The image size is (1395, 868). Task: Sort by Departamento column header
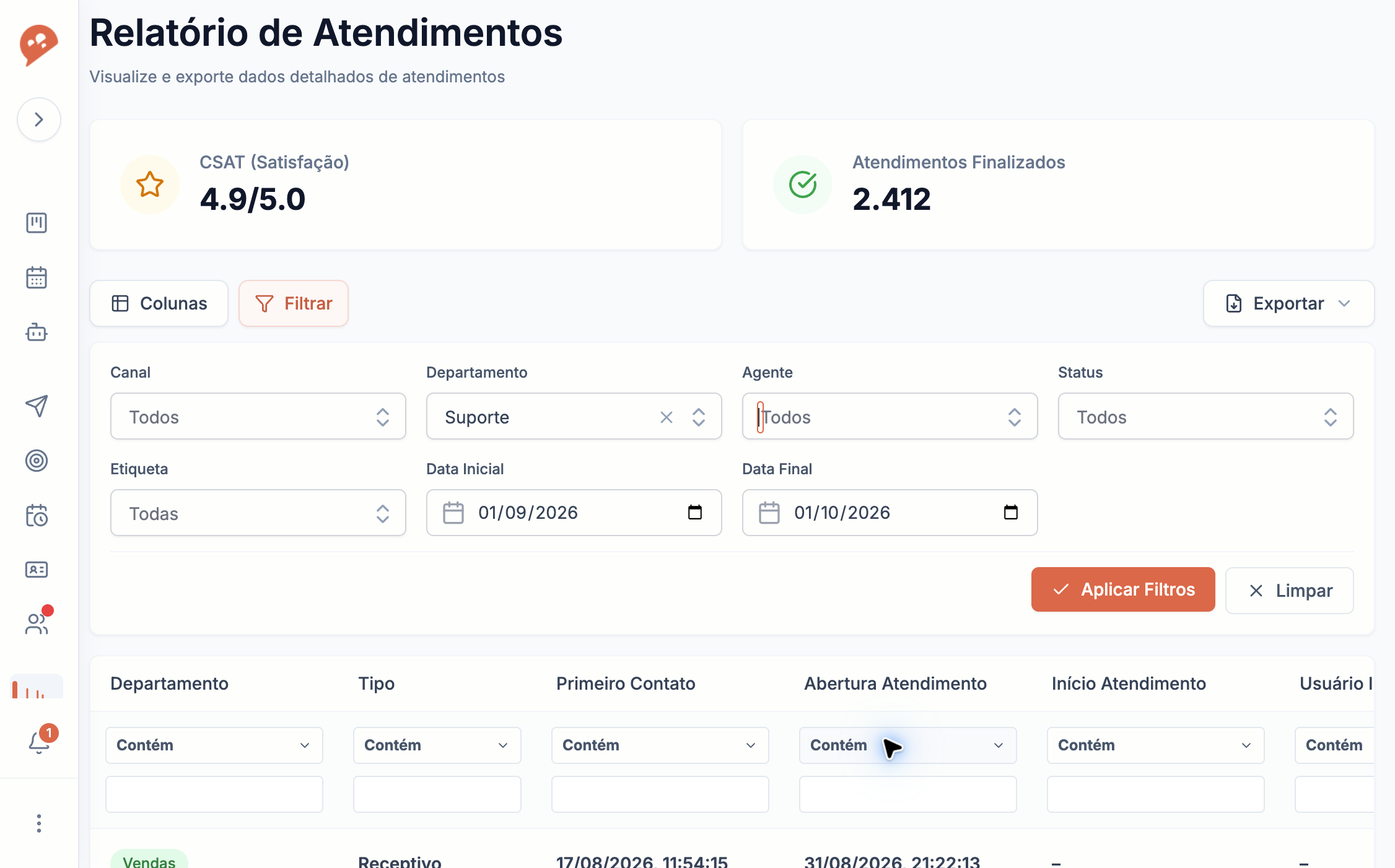(x=169, y=684)
